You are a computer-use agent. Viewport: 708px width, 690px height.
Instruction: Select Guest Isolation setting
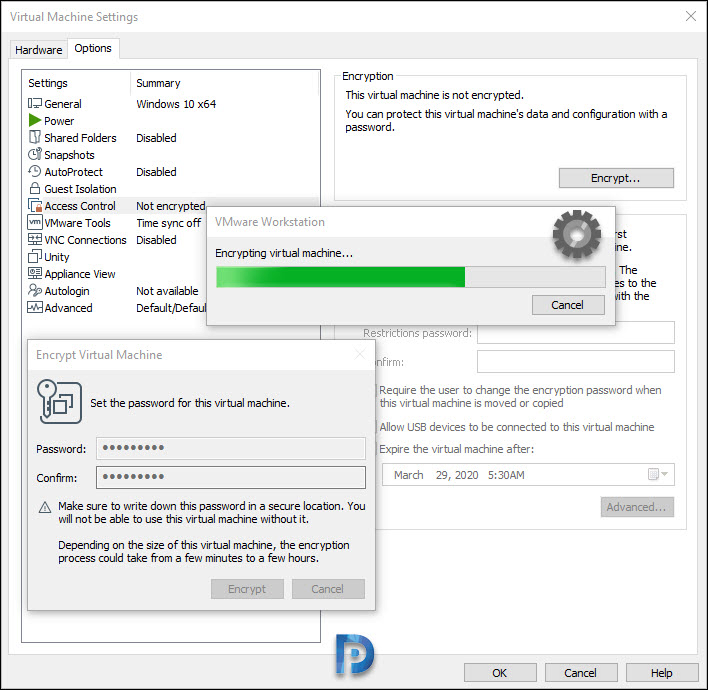tap(80, 189)
